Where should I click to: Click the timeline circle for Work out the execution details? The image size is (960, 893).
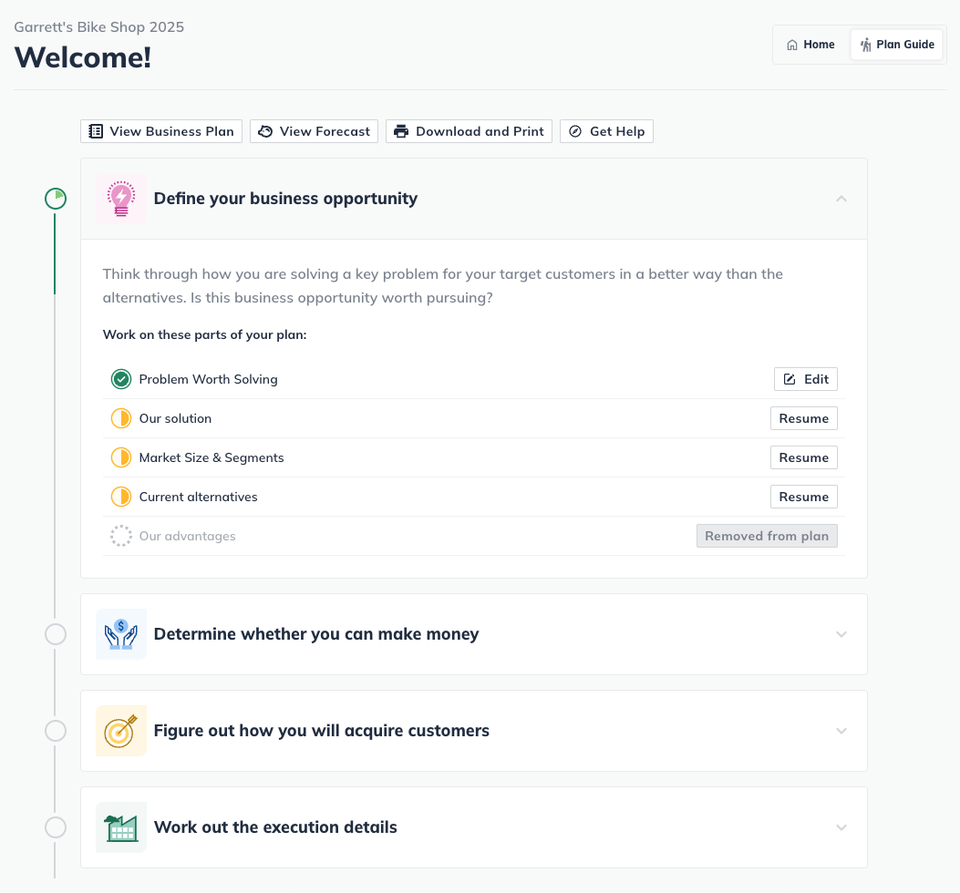coord(56,828)
